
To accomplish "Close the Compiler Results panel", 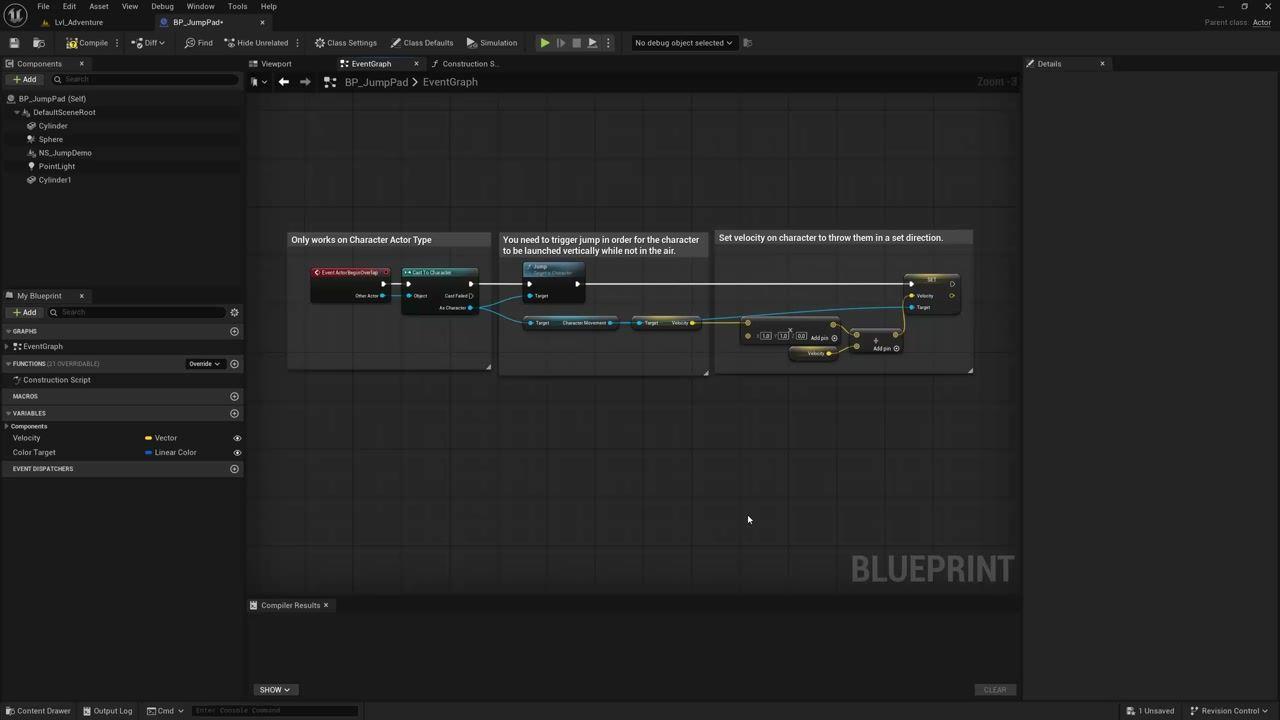I will (325, 605).
